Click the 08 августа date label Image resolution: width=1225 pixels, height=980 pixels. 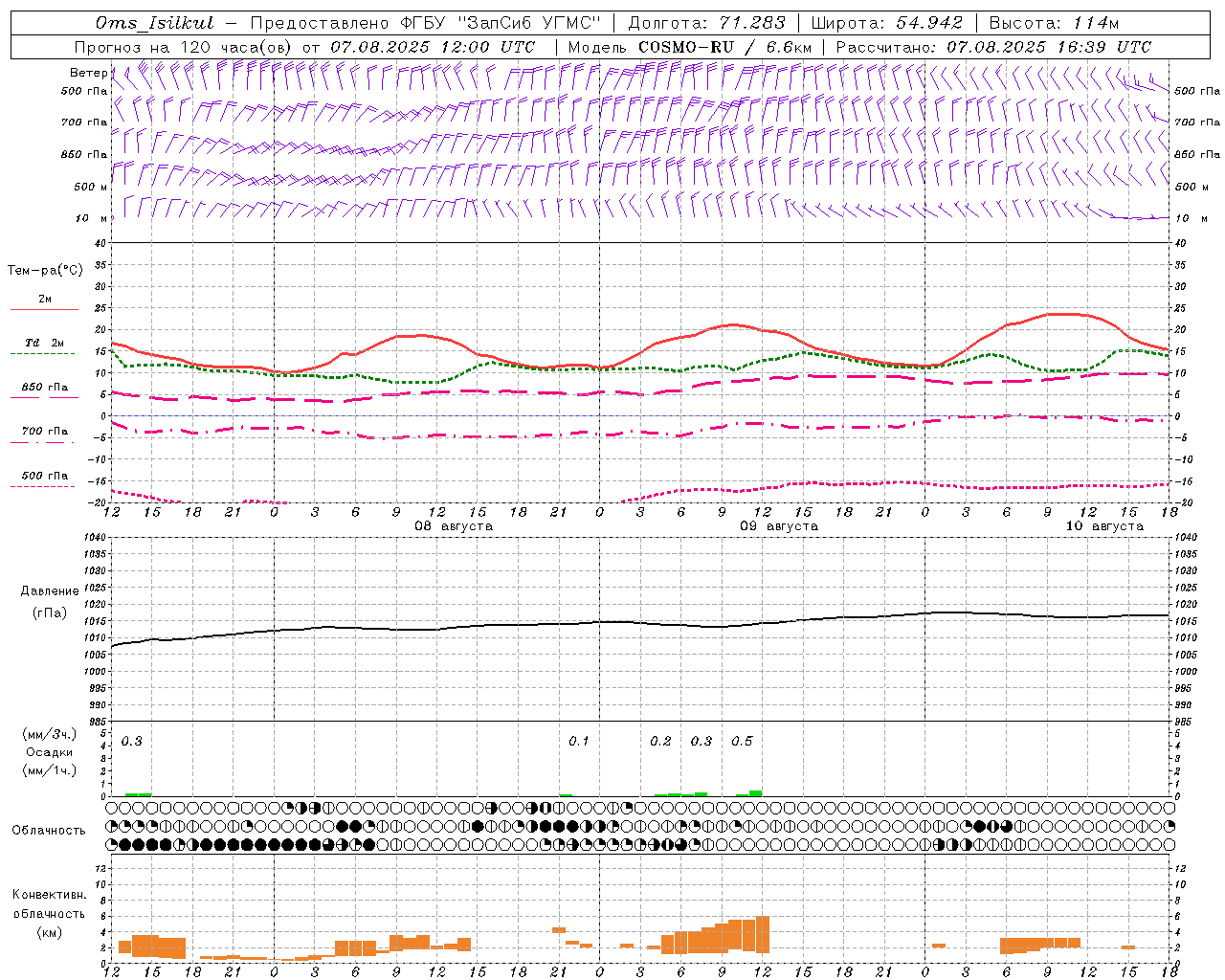pos(454,526)
